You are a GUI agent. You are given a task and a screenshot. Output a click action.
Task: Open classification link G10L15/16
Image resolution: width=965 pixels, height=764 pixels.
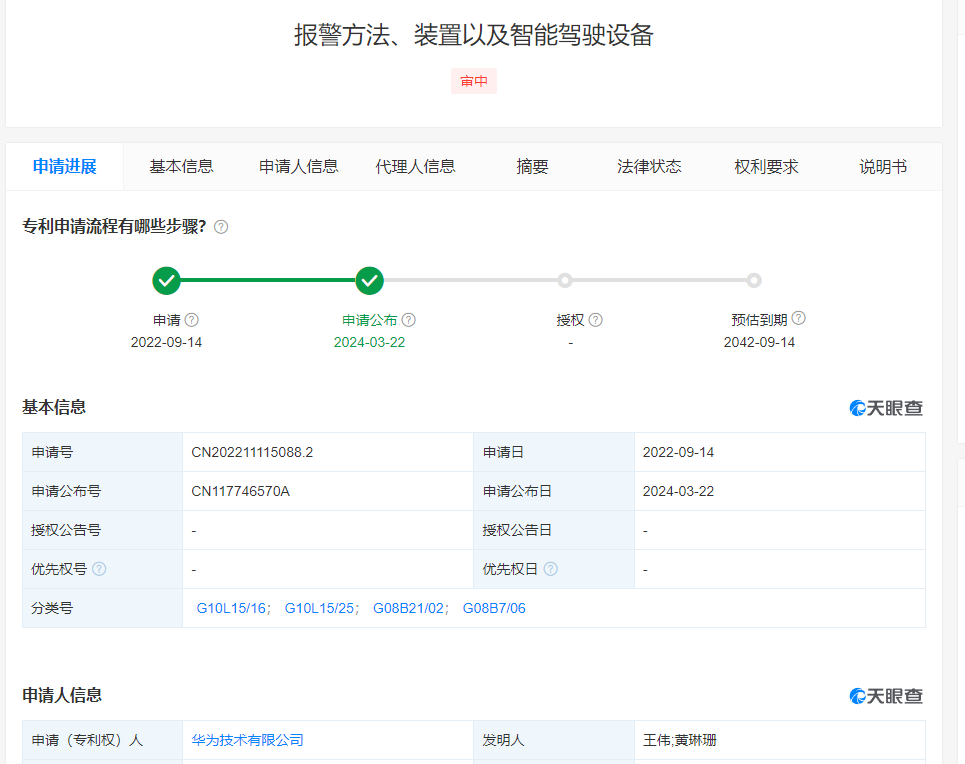233,608
